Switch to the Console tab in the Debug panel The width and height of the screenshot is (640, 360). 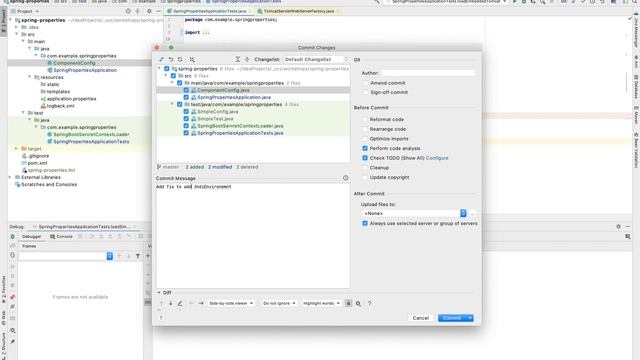pyautogui.click(x=61, y=236)
